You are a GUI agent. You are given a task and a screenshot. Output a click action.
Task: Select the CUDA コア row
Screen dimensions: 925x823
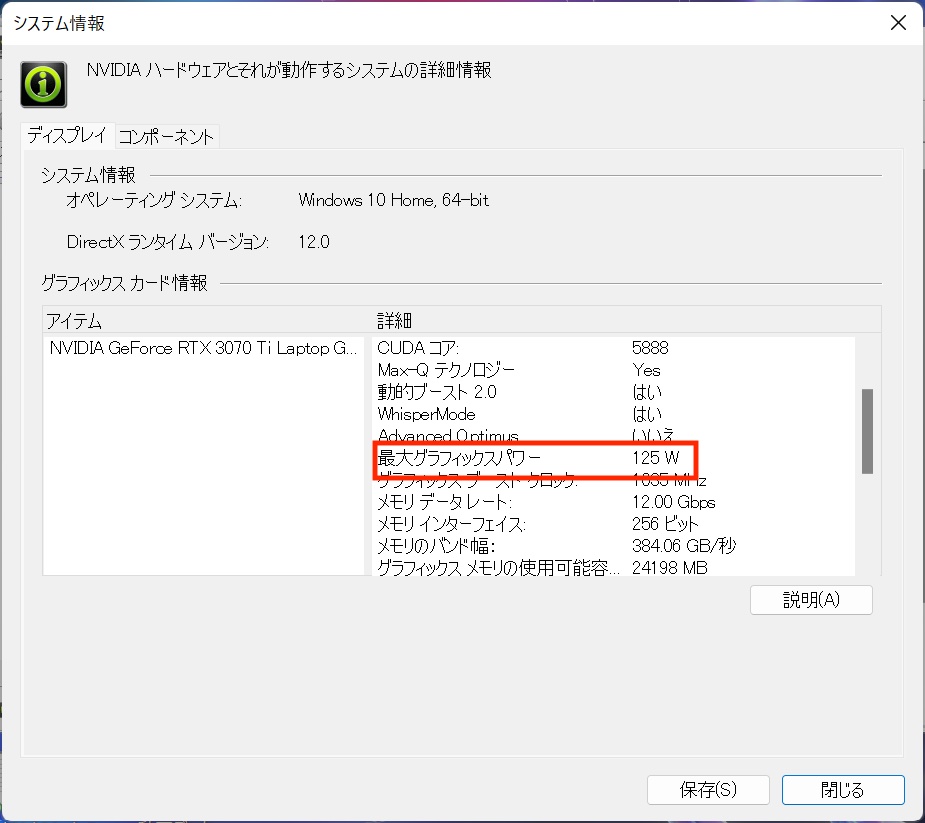(614, 348)
